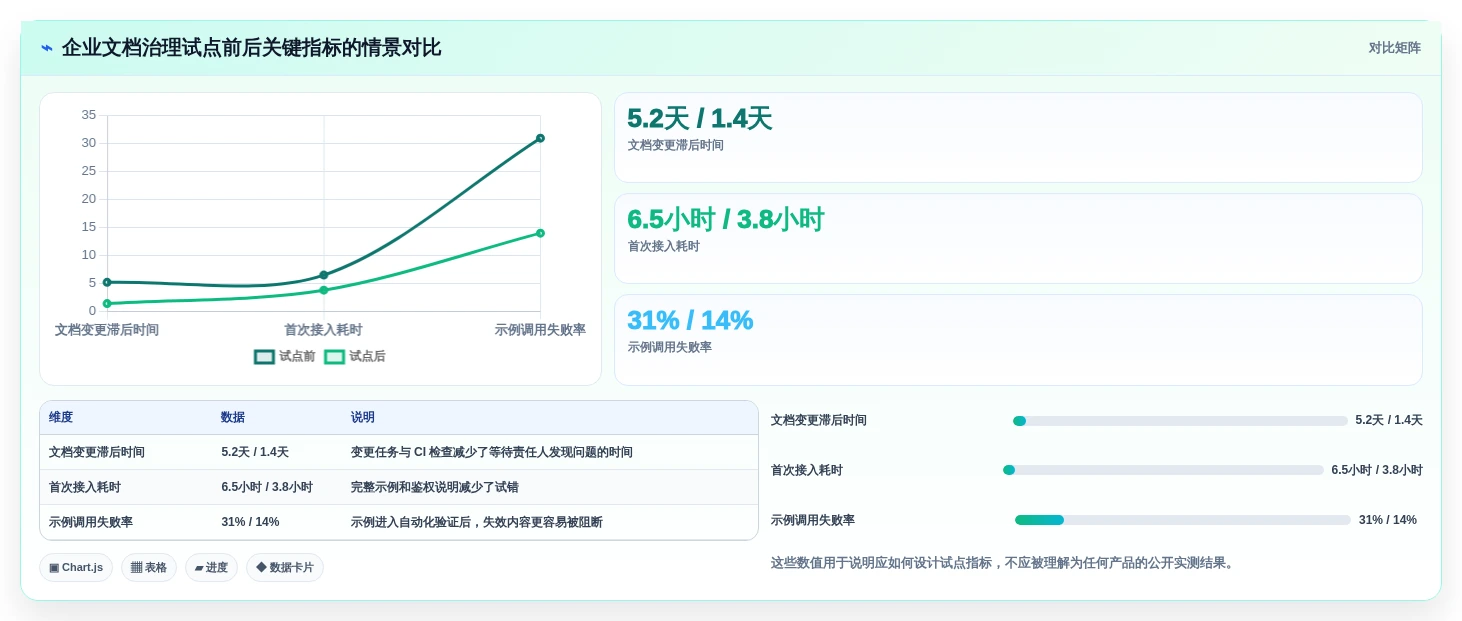Click the page title 企业文档治理试点
The height and width of the screenshot is (621, 1462).
[x=251, y=48]
